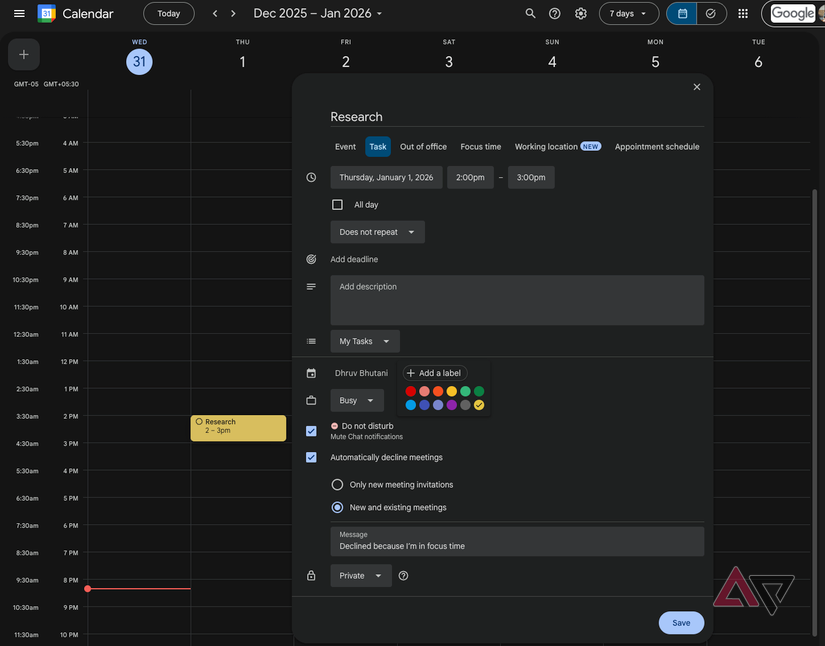Switch to the Event tab
825x646 pixels.
click(345, 146)
